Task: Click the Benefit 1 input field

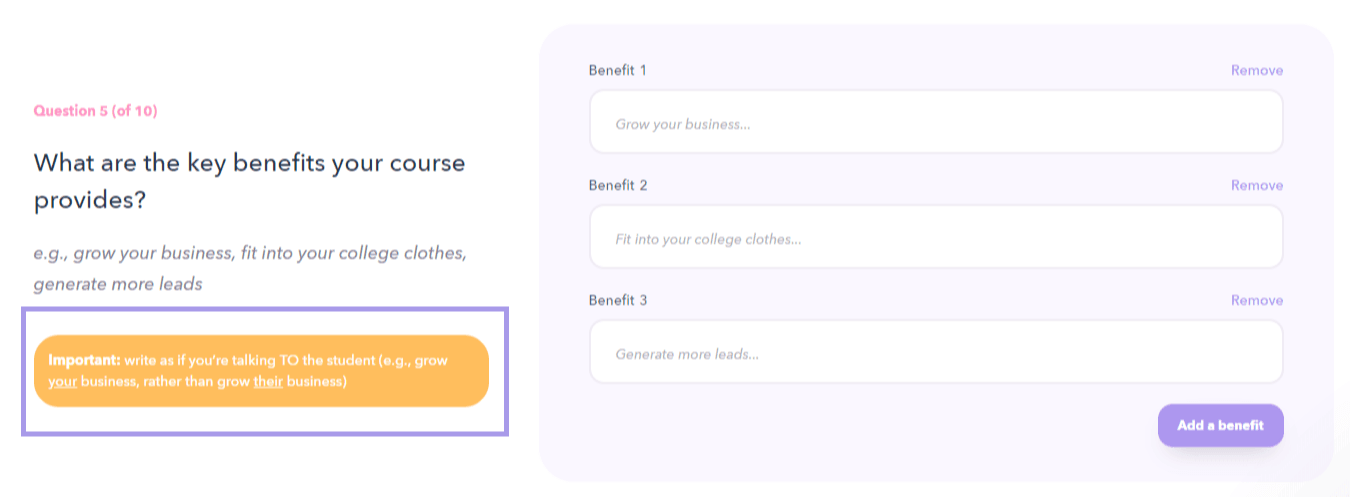Action: [936, 122]
